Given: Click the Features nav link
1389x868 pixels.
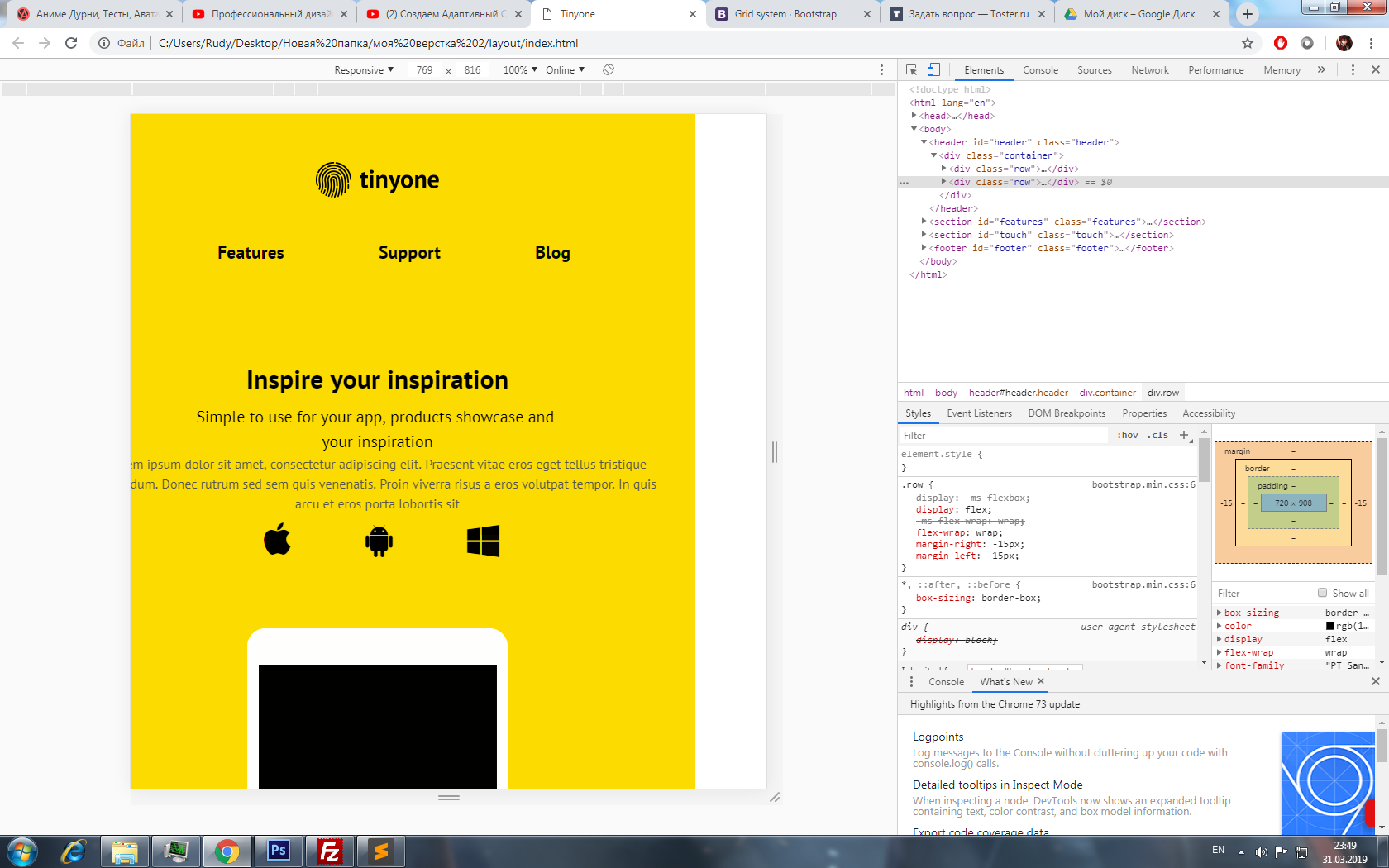Looking at the screenshot, I should pyautogui.click(x=251, y=253).
